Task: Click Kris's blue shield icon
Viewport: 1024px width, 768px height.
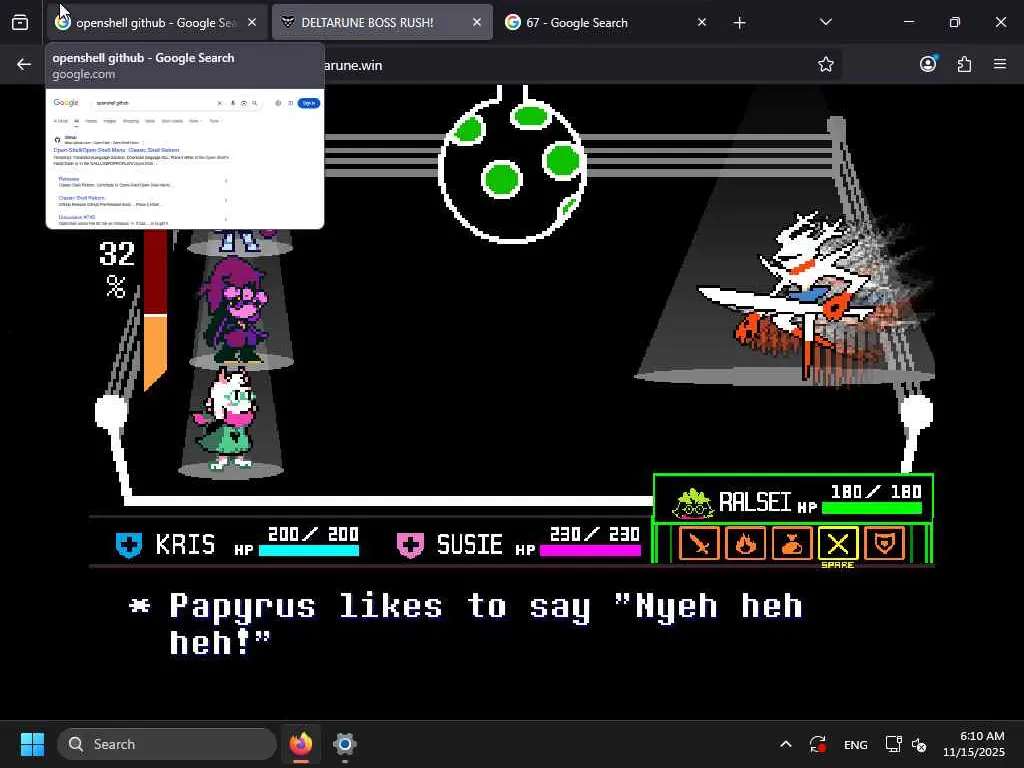Action: (x=129, y=545)
